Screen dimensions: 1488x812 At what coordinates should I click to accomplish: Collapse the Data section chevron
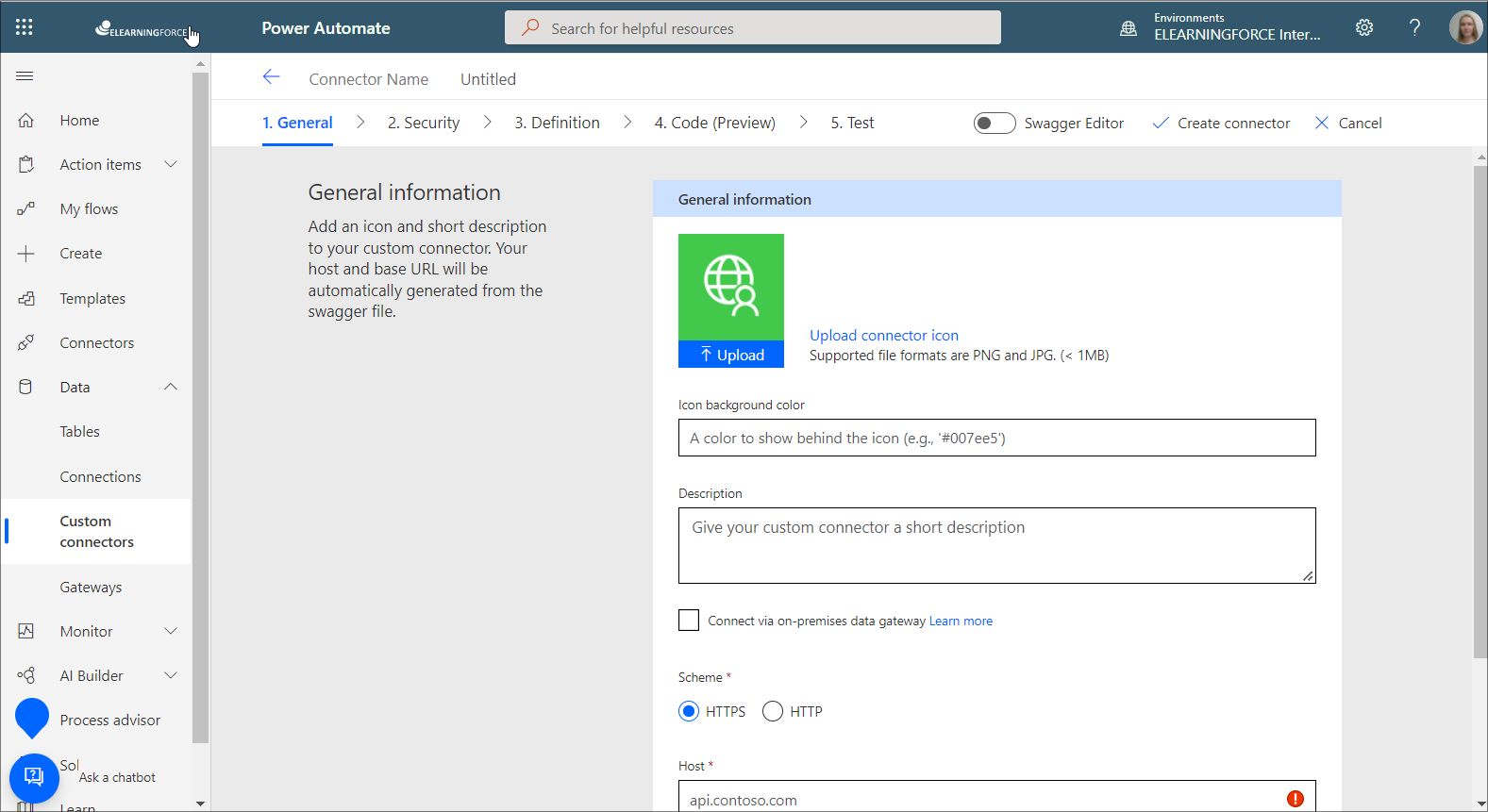pos(171,387)
